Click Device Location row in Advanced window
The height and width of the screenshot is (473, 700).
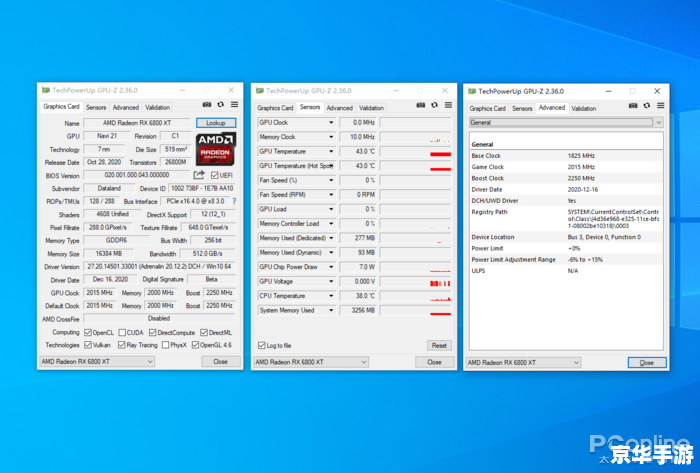[566, 237]
